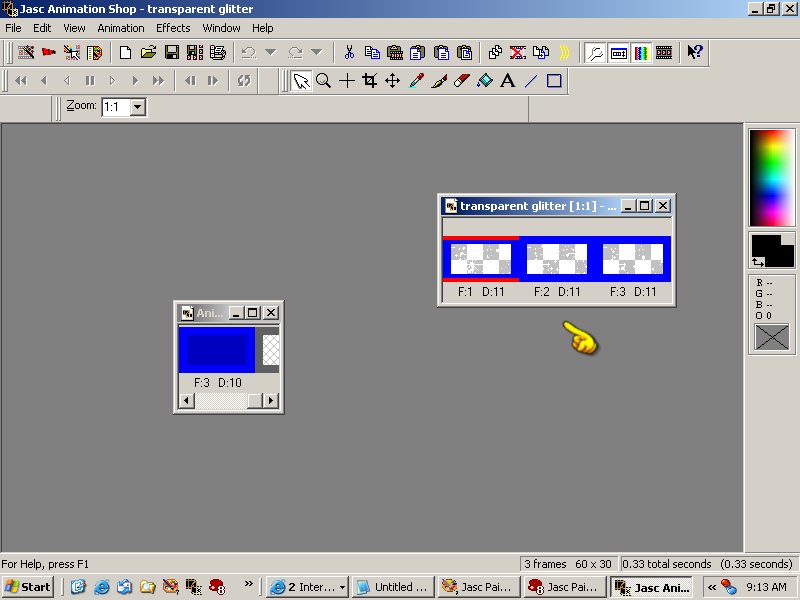The height and width of the screenshot is (600, 800).
Task: Expand the Redo history dropdown arrow
Action: 316,52
